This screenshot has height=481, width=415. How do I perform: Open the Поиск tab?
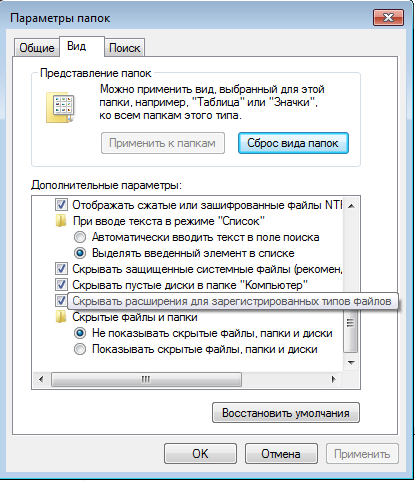click(x=124, y=48)
